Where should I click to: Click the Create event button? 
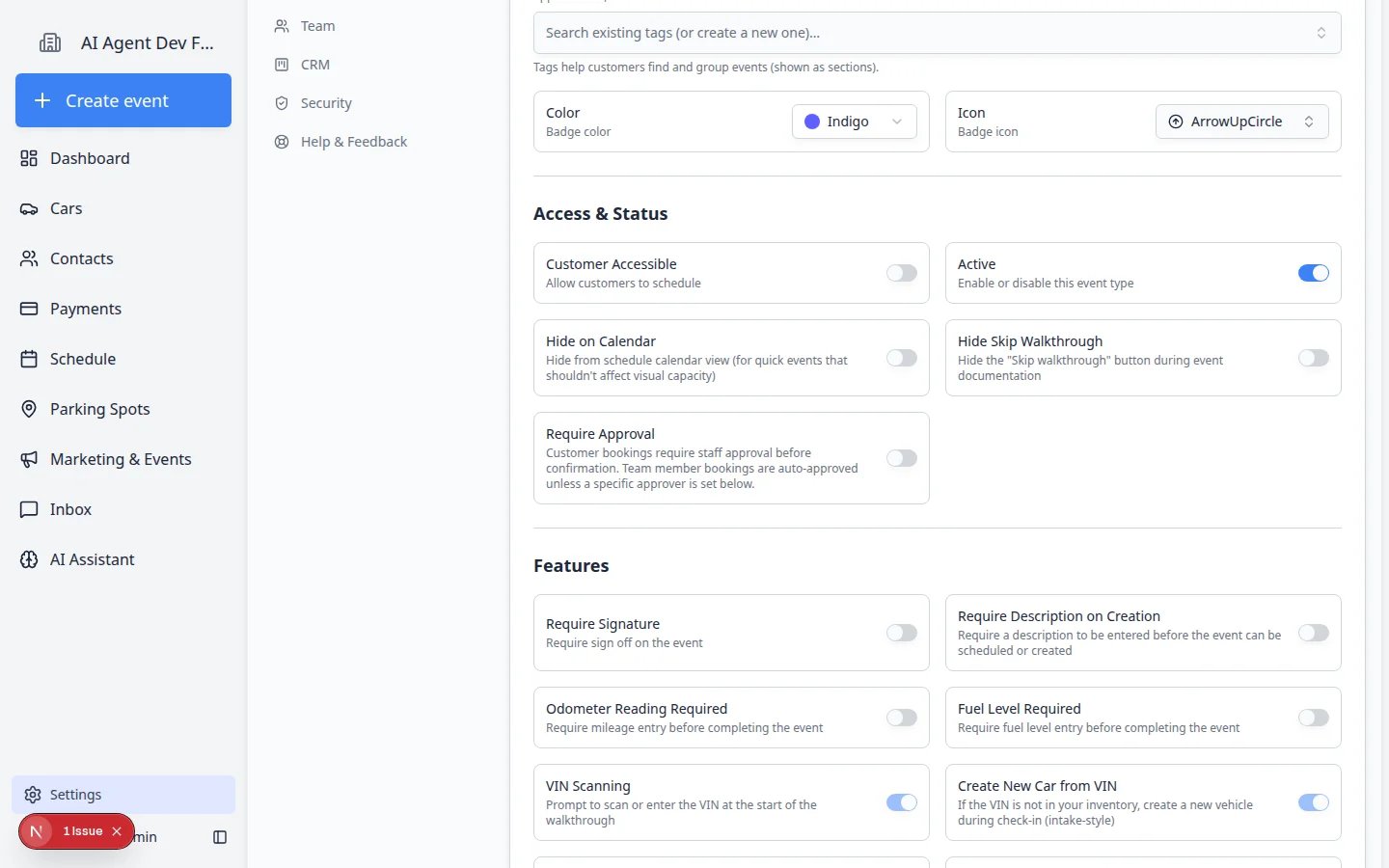pyautogui.click(x=123, y=100)
